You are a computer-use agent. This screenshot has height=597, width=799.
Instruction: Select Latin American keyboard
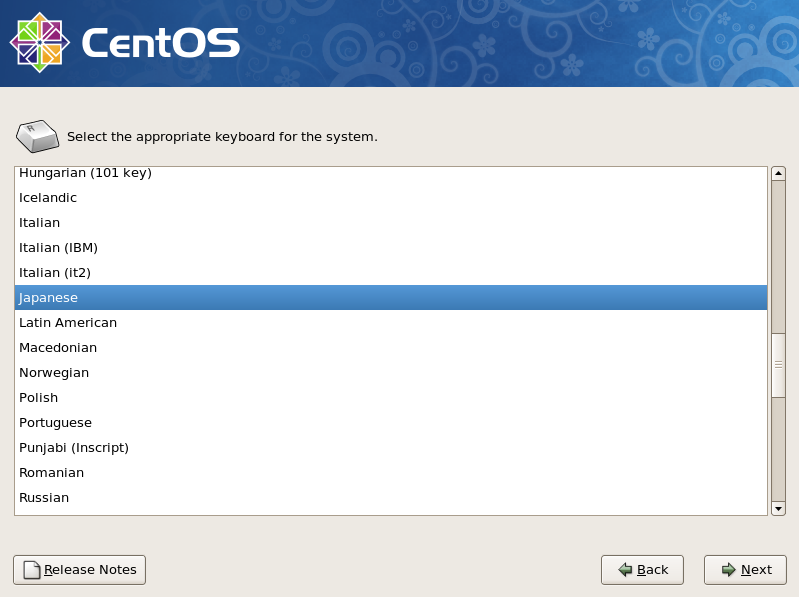click(x=391, y=322)
